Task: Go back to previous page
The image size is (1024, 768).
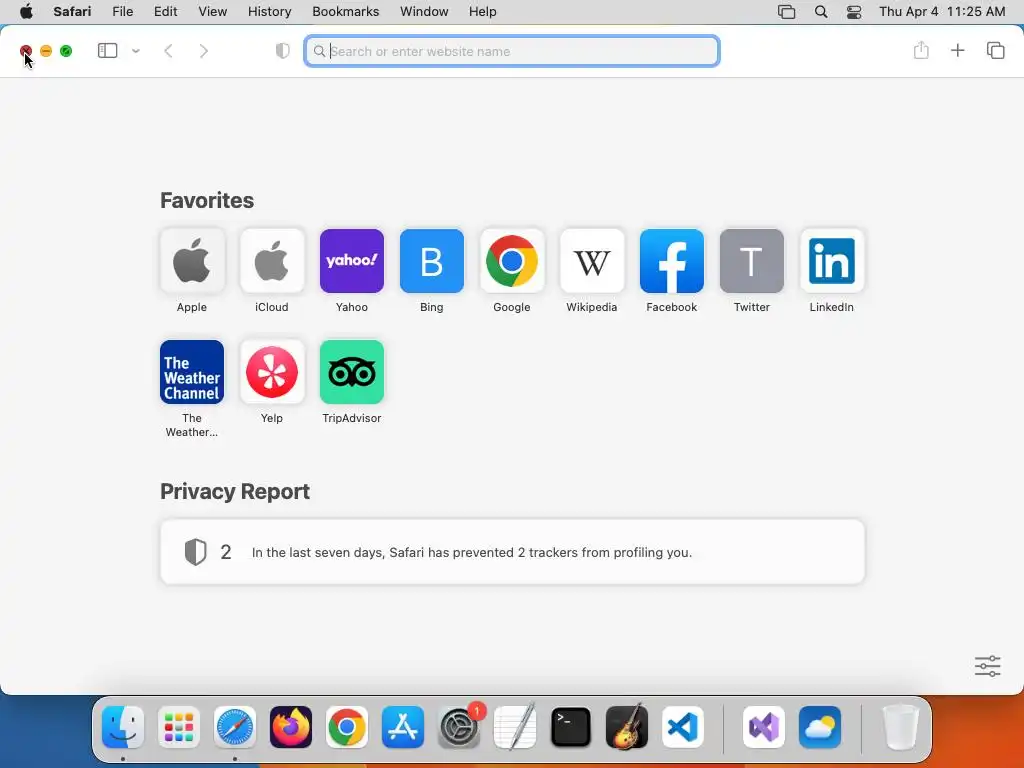Action: [x=168, y=51]
